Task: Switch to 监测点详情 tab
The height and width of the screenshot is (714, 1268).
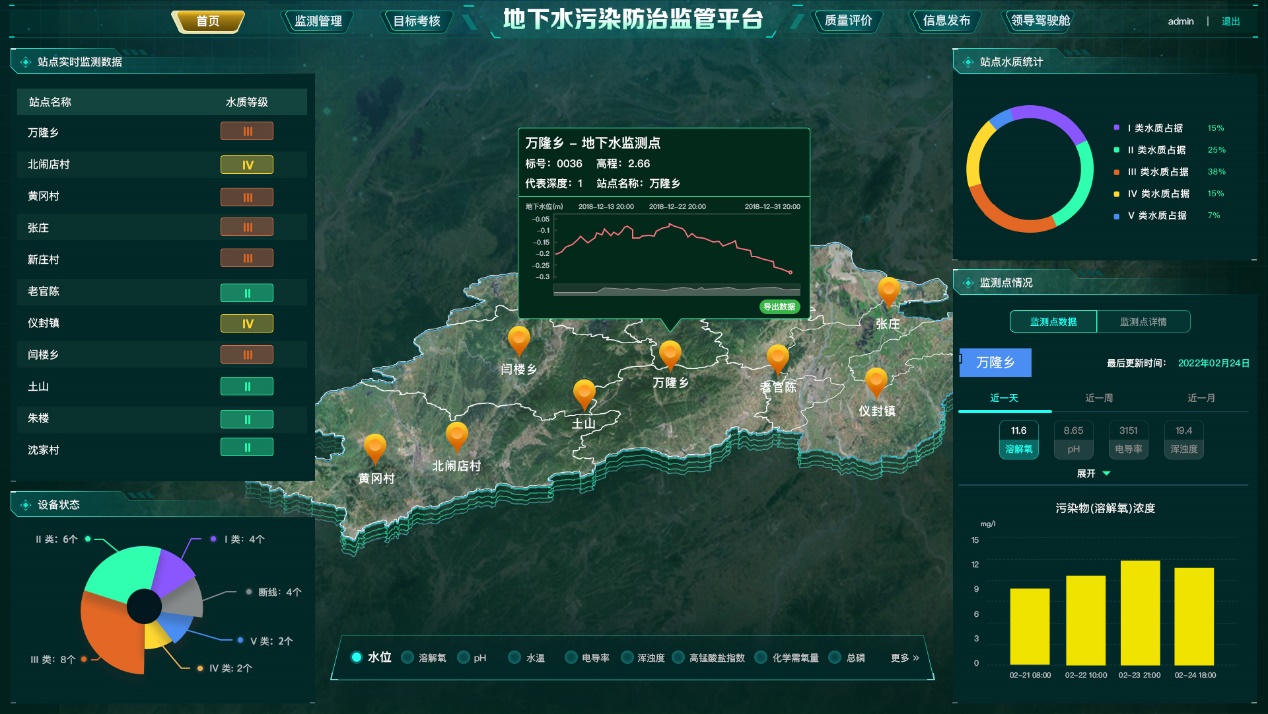Action: point(1143,321)
